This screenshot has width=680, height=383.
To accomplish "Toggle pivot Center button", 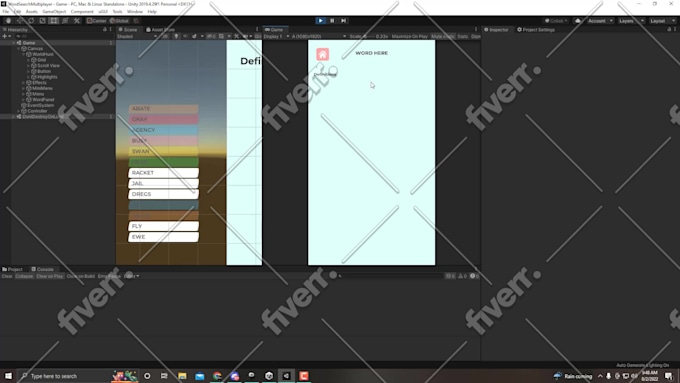I will [x=96, y=21].
